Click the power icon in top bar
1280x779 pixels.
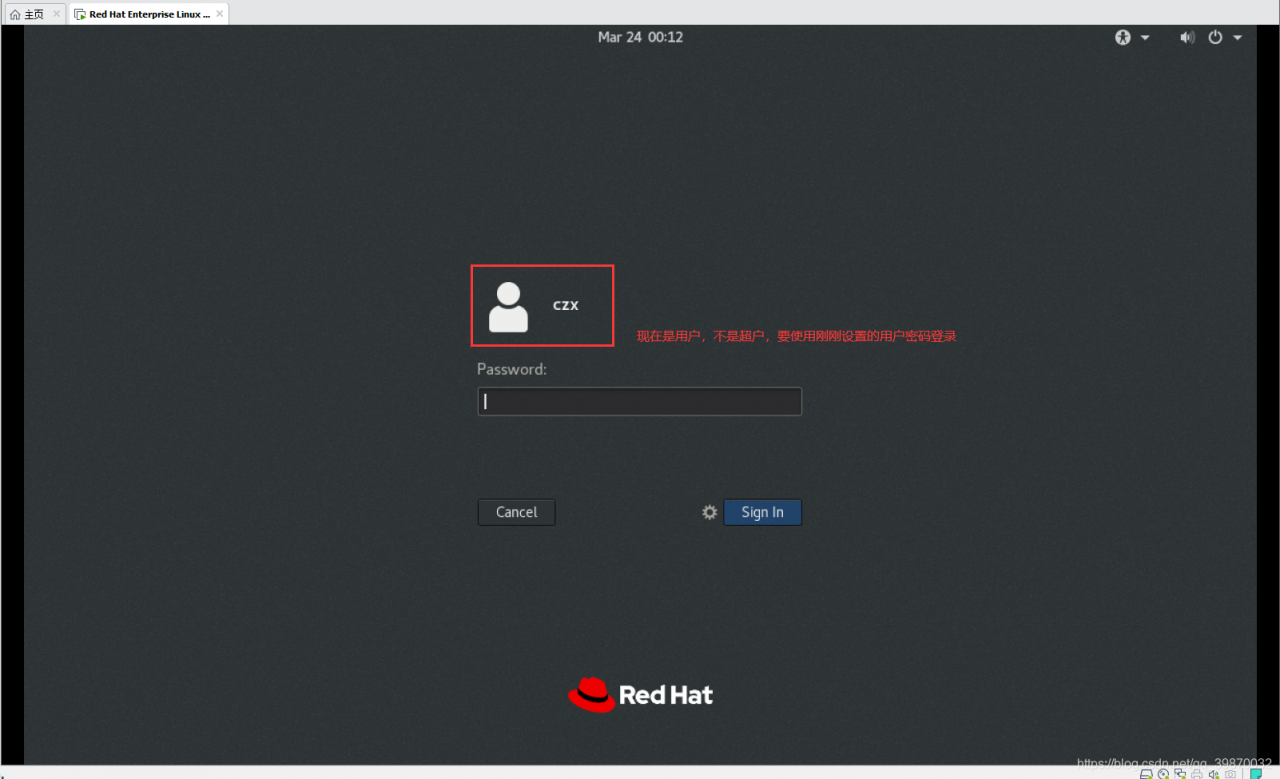[x=1215, y=37]
